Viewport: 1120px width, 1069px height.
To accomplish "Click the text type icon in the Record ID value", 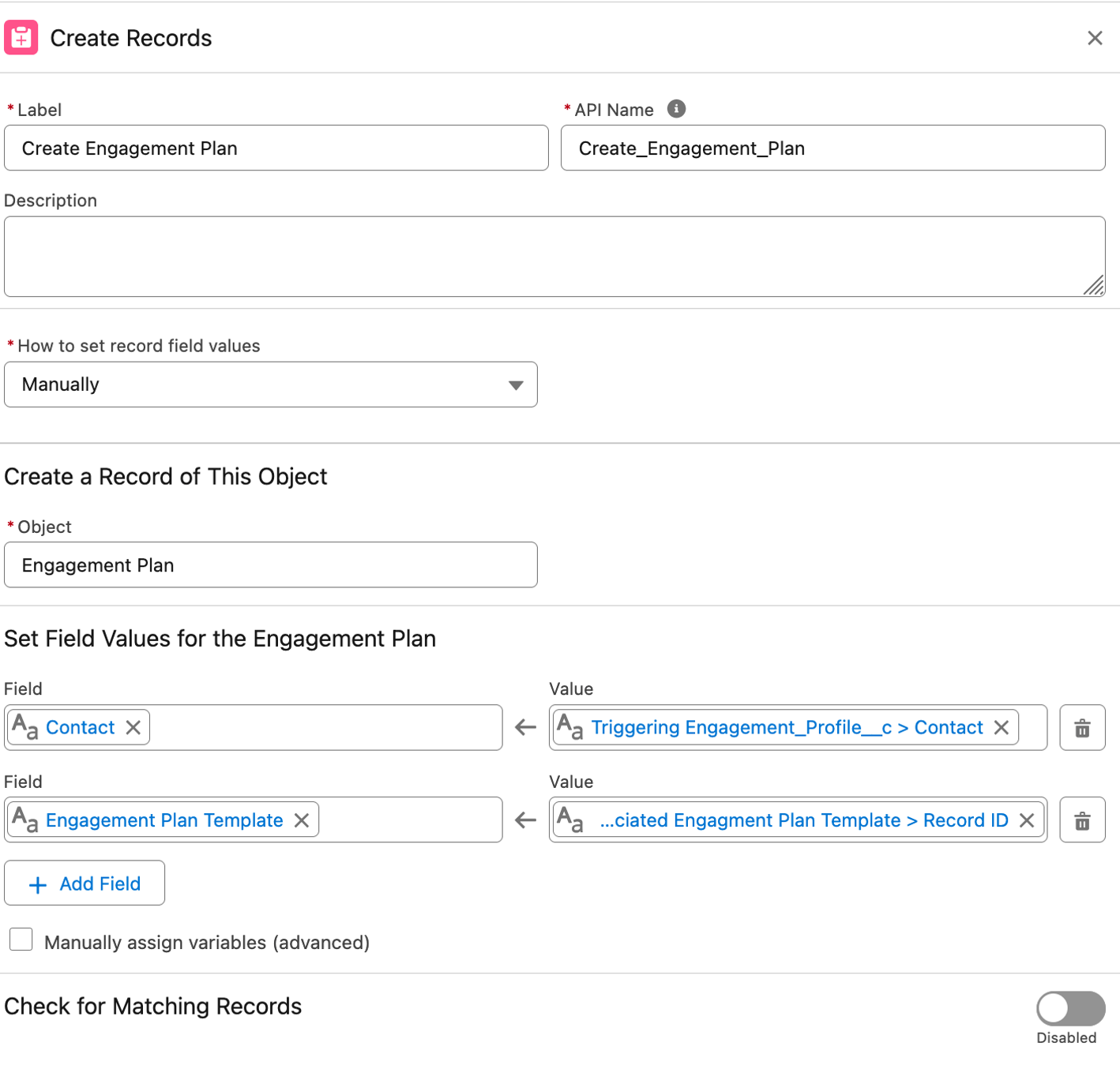I will click(x=570, y=820).
